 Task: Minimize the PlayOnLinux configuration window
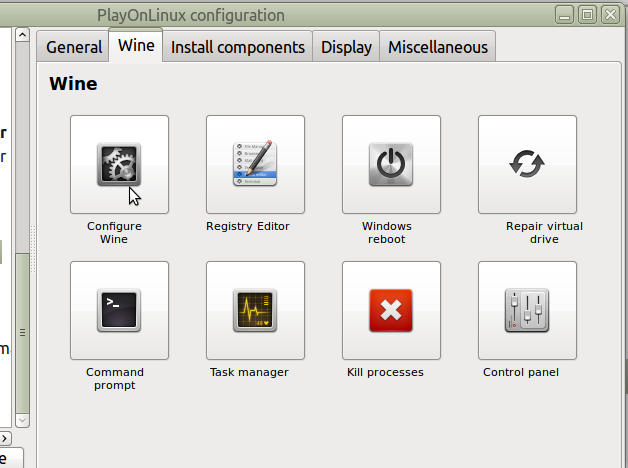564,15
